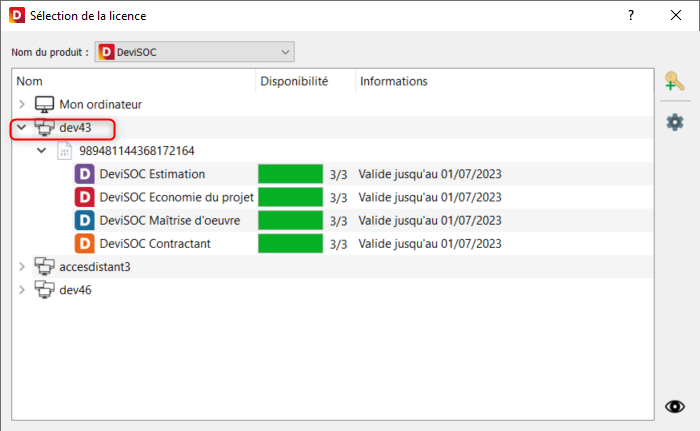Image resolution: width=700 pixels, height=431 pixels.
Task: Select the DeviSOC Contractant license
Action: click(x=155, y=244)
